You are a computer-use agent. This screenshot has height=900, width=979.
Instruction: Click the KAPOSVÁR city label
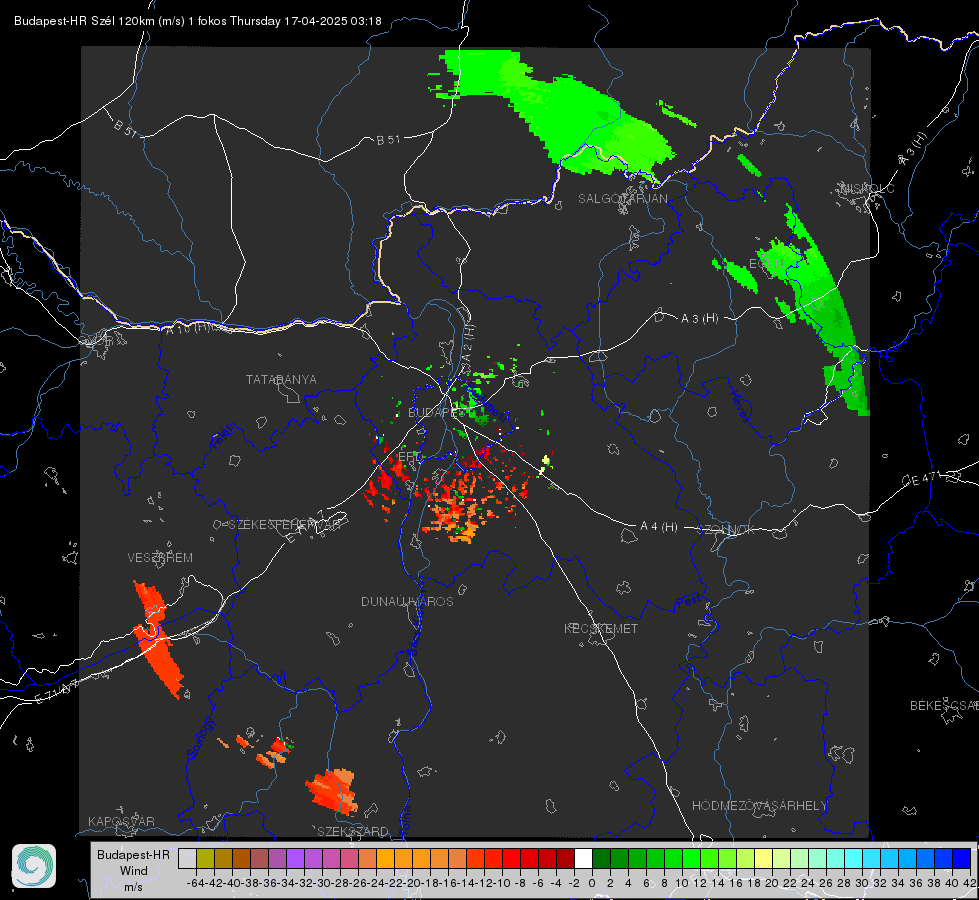pos(121,821)
